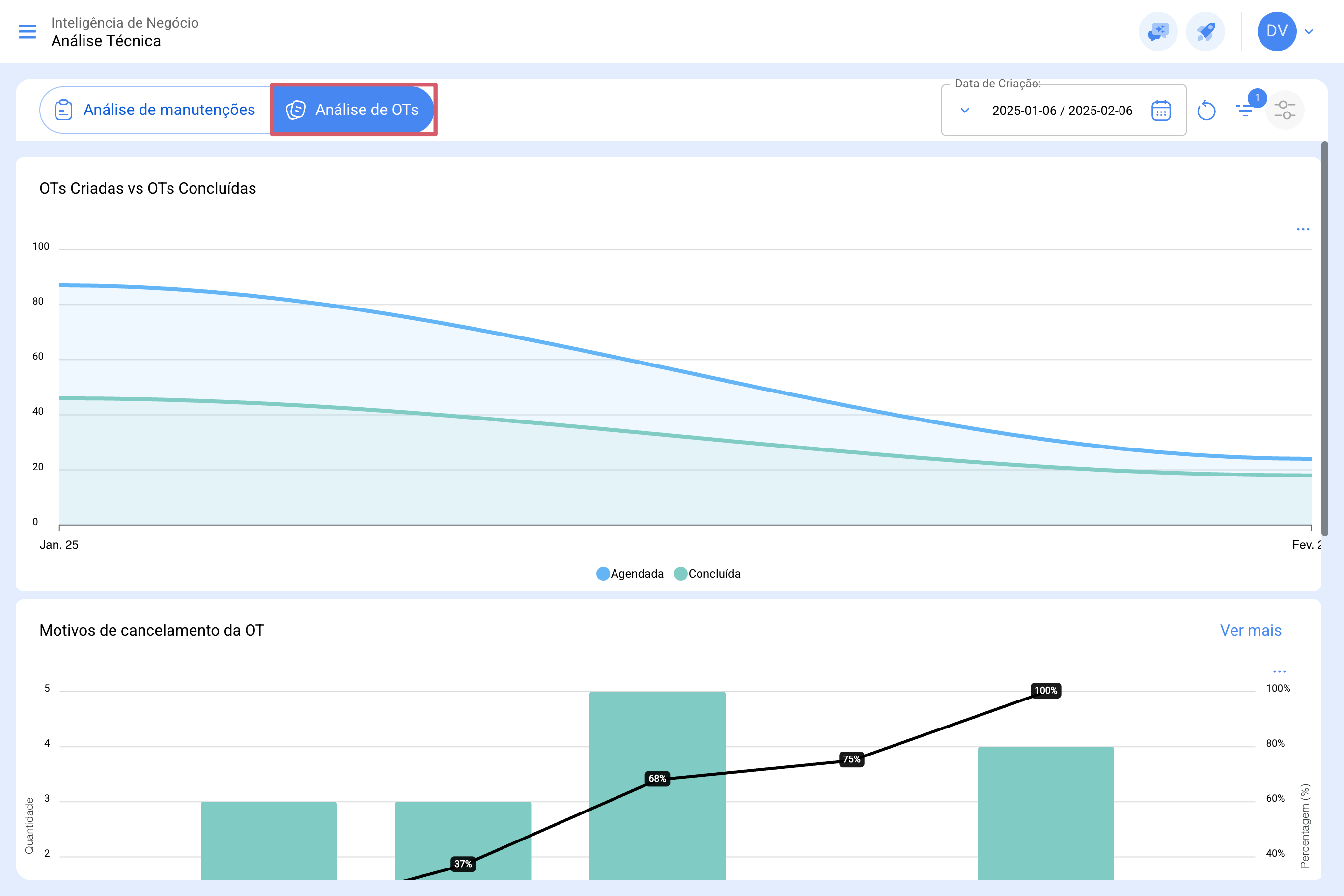Expand the user account chevron
This screenshot has height=896, width=1344.
pos(1309,31)
